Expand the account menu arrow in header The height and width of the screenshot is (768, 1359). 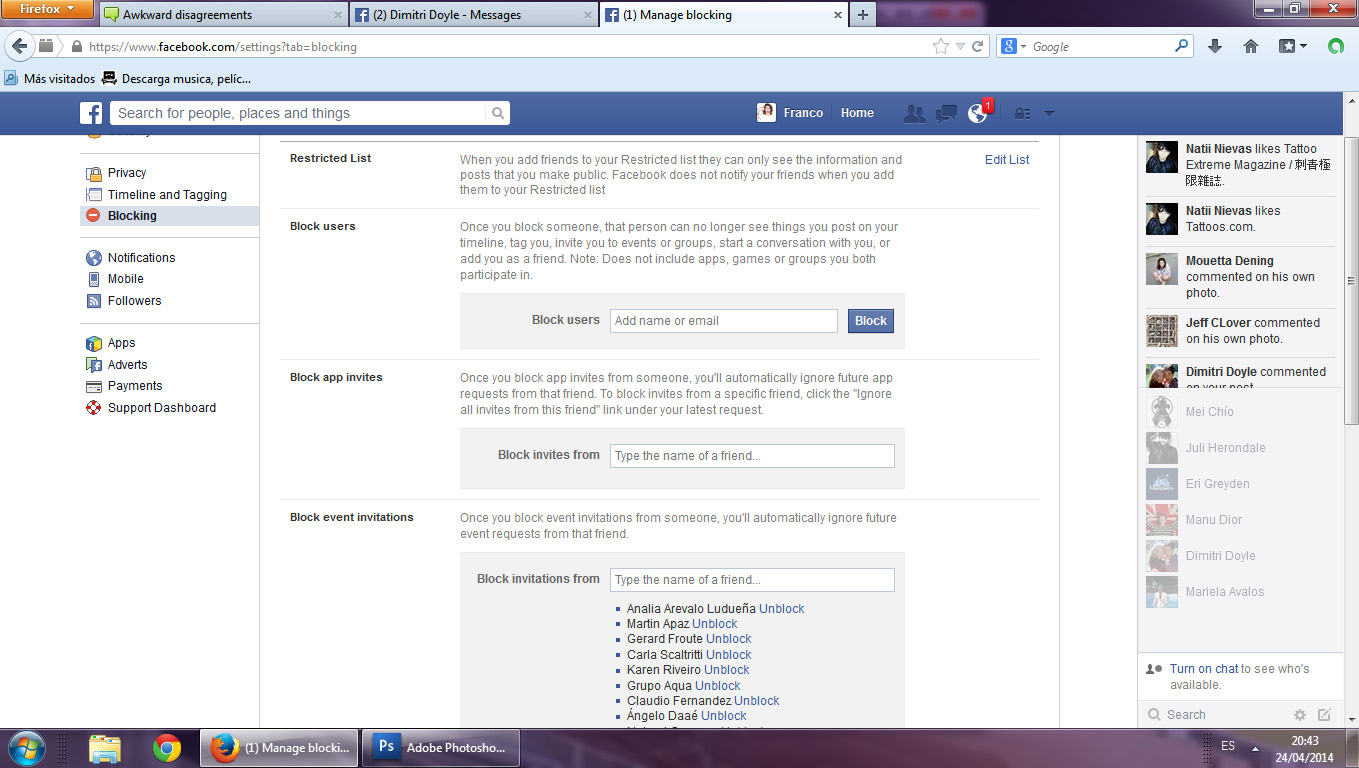tap(1049, 114)
